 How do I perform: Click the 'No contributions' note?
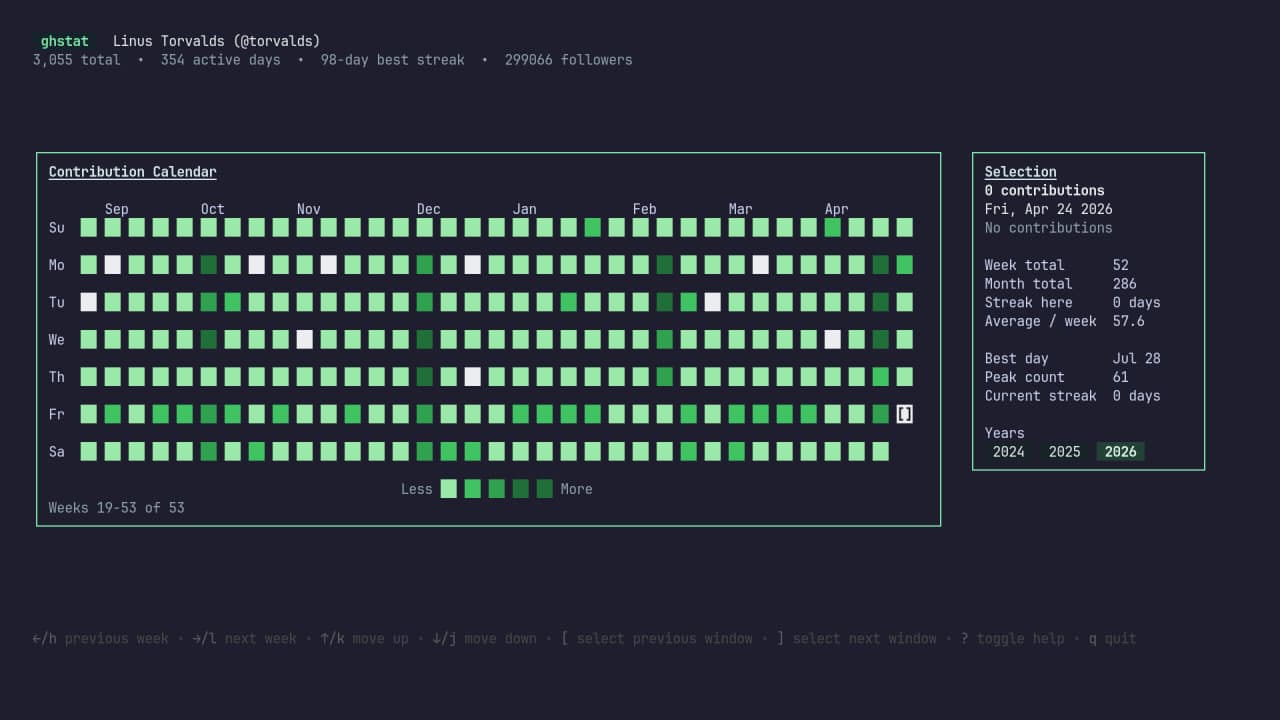1048,228
